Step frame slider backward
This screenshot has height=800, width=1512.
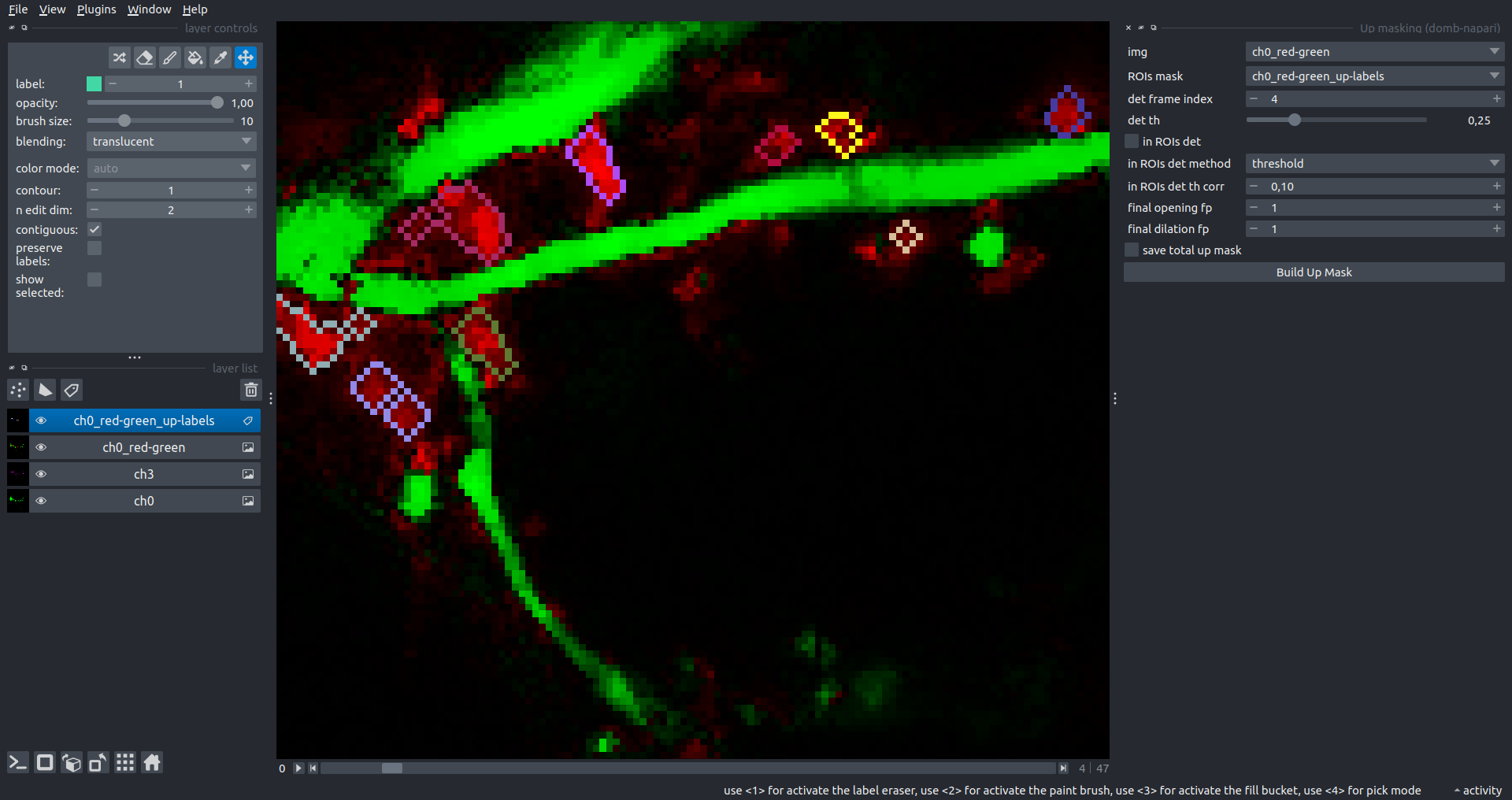pyautogui.click(x=313, y=769)
